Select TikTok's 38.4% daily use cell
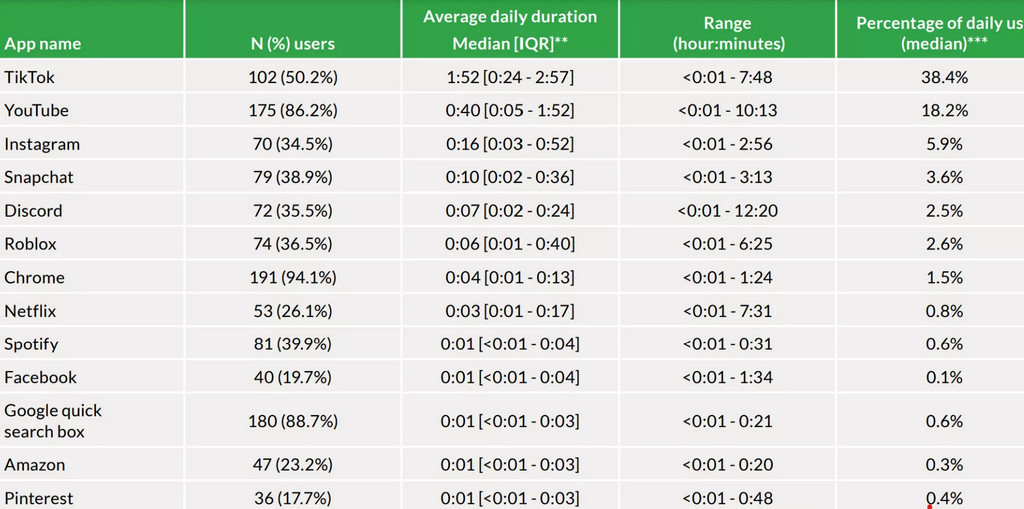This screenshot has height=509, width=1024. [x=944, y=77]
